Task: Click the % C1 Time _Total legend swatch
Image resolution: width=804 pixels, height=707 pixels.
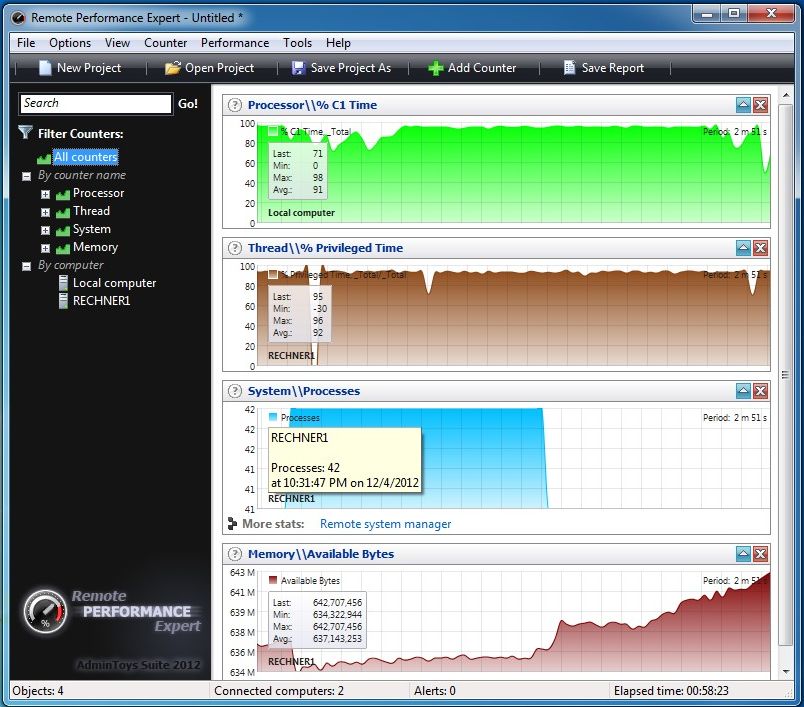Action: (x=273, y=131)
